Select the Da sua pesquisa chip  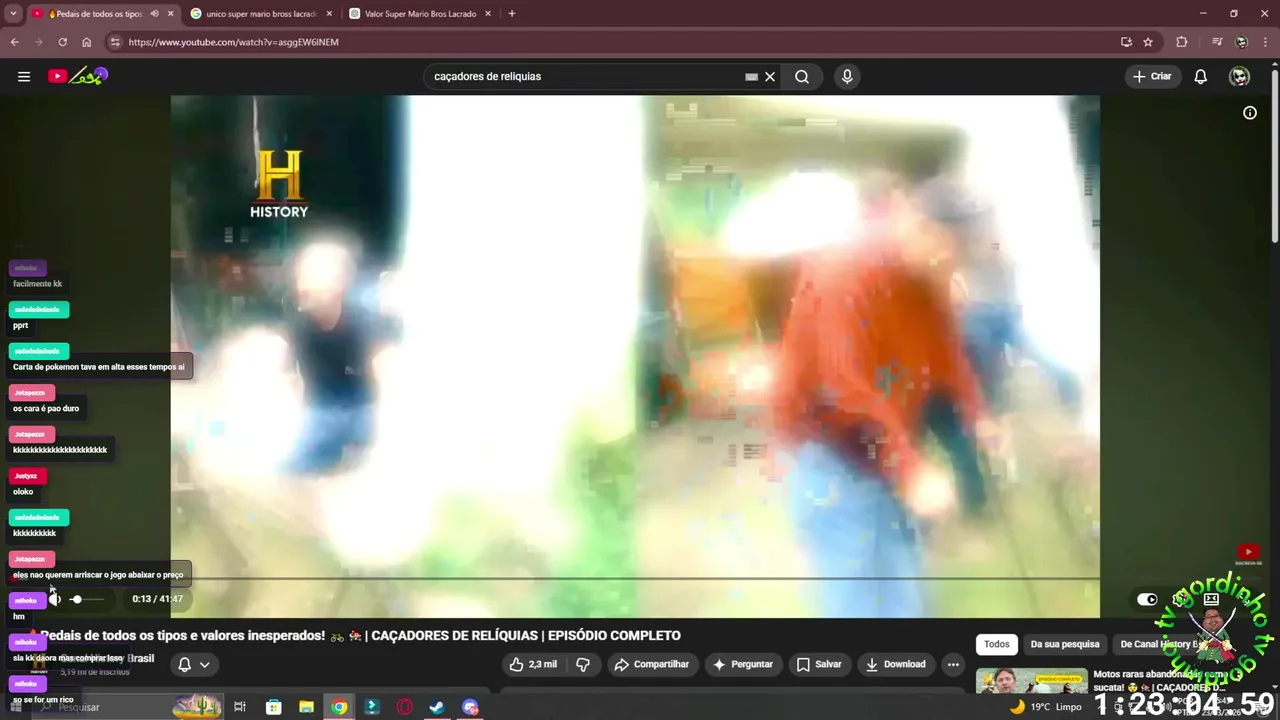1065,644
